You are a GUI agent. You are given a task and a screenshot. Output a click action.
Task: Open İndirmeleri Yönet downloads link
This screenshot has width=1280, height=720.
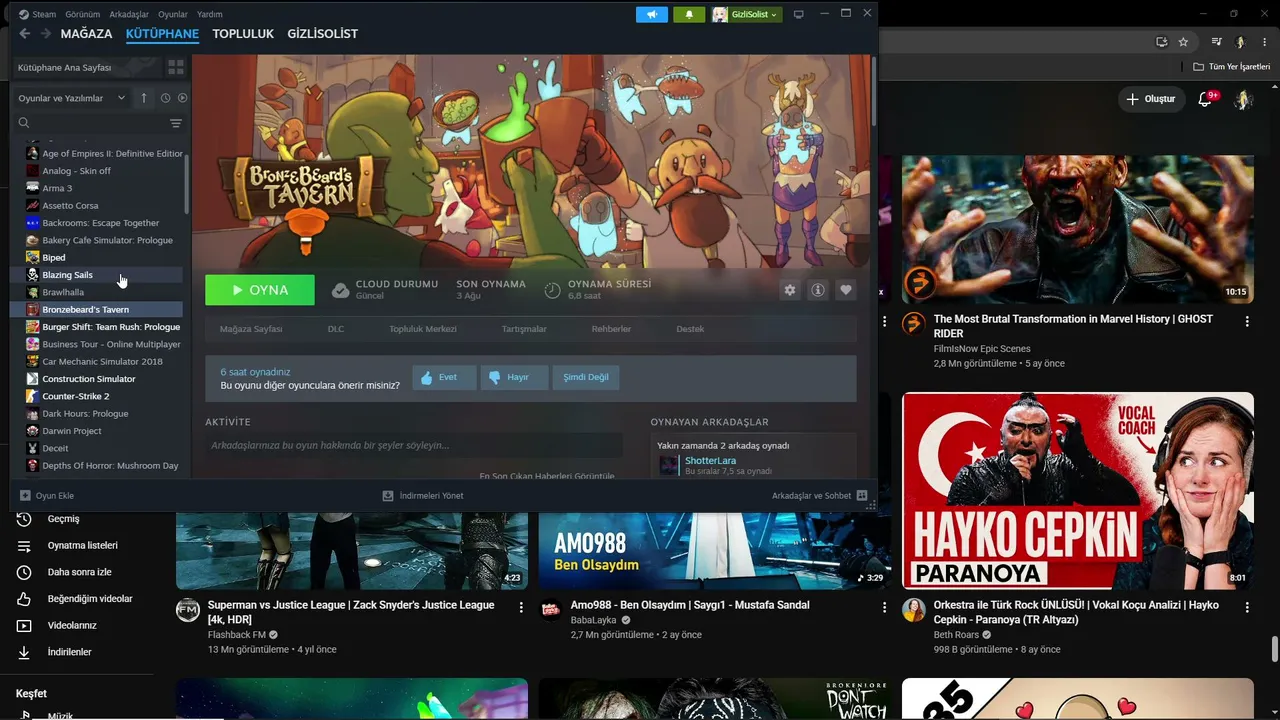pyautogui.click(x=423, y=495)
